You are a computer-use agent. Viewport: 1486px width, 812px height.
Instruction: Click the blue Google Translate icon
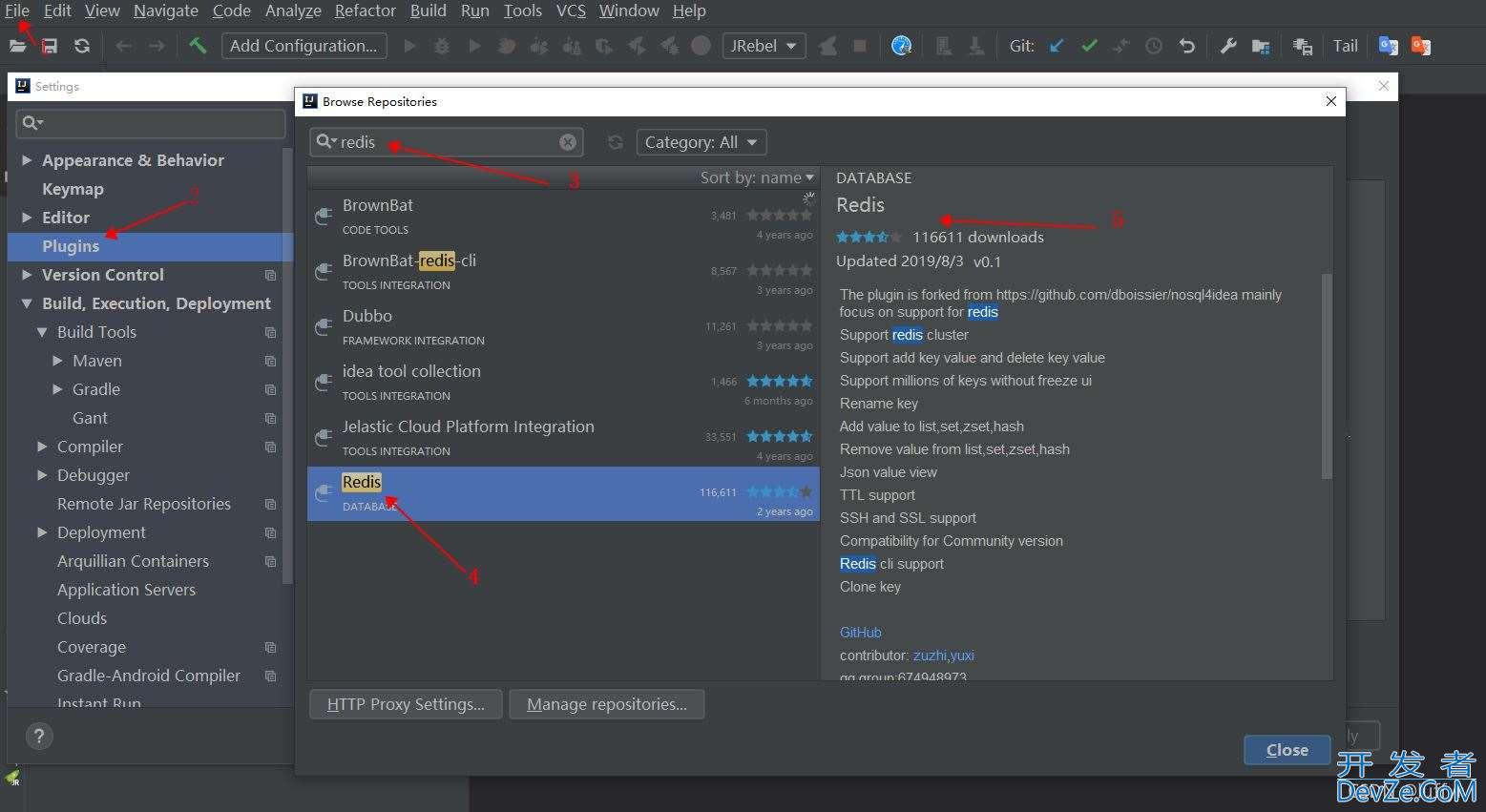click(1389, 46)
